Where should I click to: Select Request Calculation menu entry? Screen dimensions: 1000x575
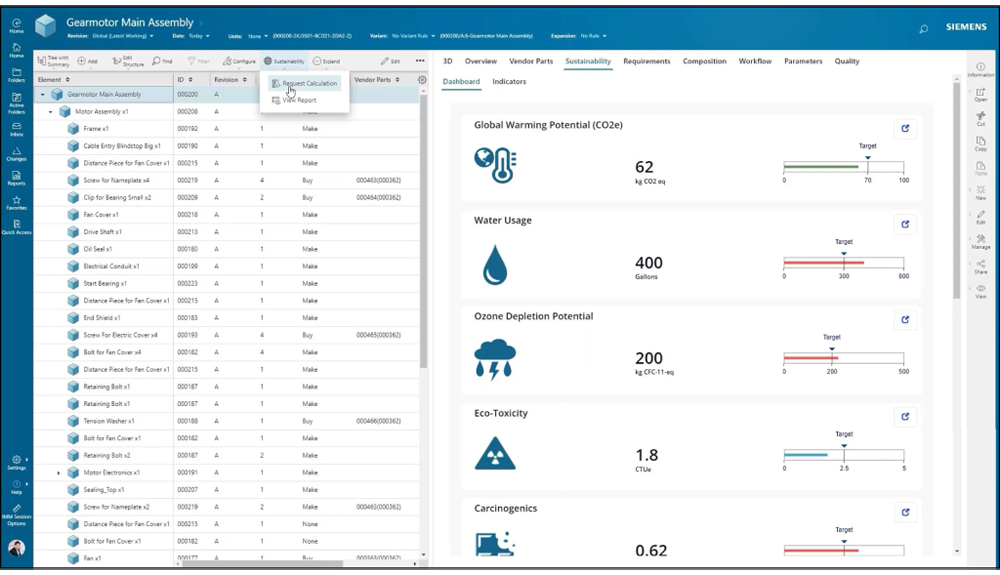(x=304, y=84)
